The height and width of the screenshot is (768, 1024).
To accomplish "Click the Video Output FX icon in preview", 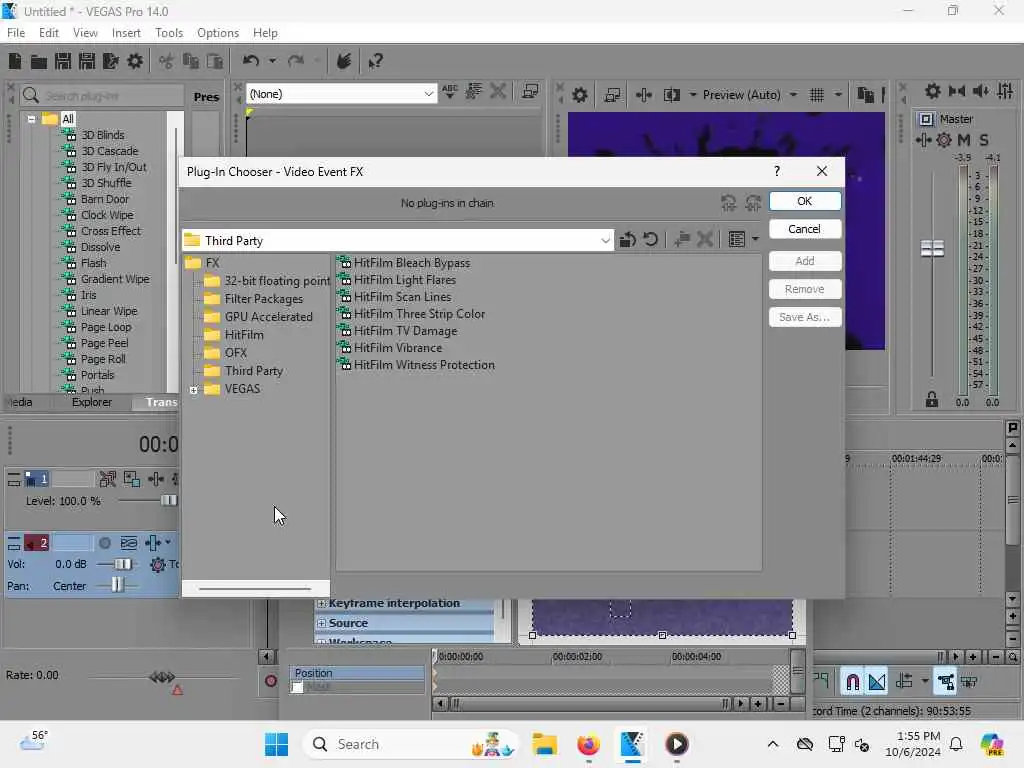I will pos(643,95).
